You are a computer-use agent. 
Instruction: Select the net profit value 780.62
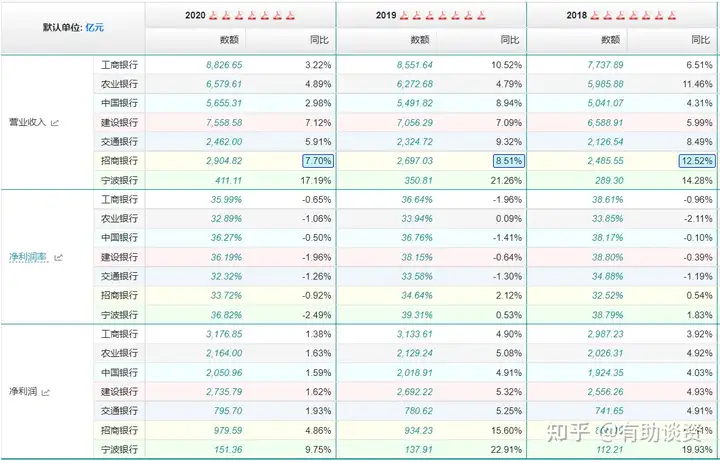tap(419, 411)
